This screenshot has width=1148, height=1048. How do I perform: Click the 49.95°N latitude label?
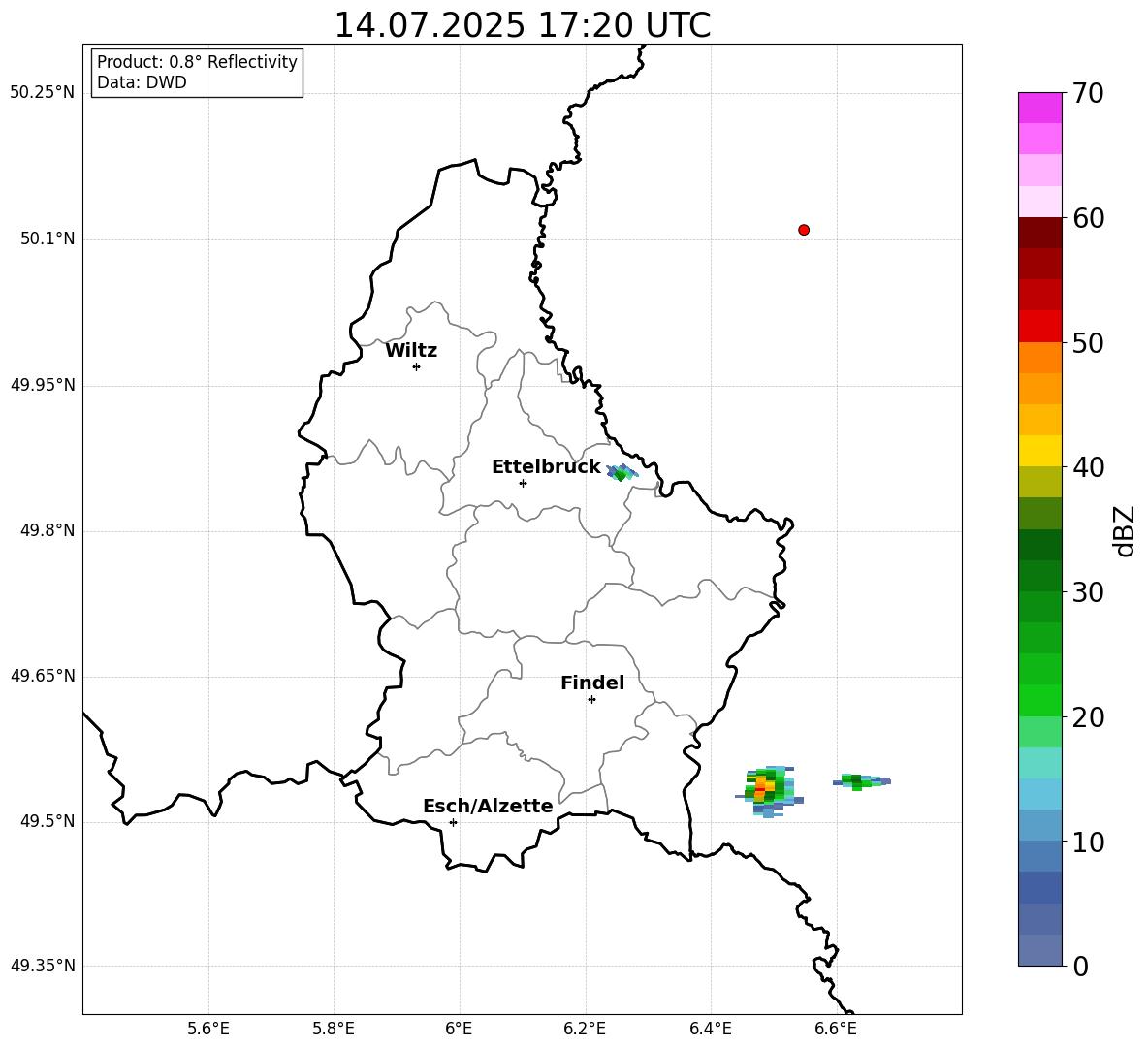pyautogui.click(x=43, y=384)
